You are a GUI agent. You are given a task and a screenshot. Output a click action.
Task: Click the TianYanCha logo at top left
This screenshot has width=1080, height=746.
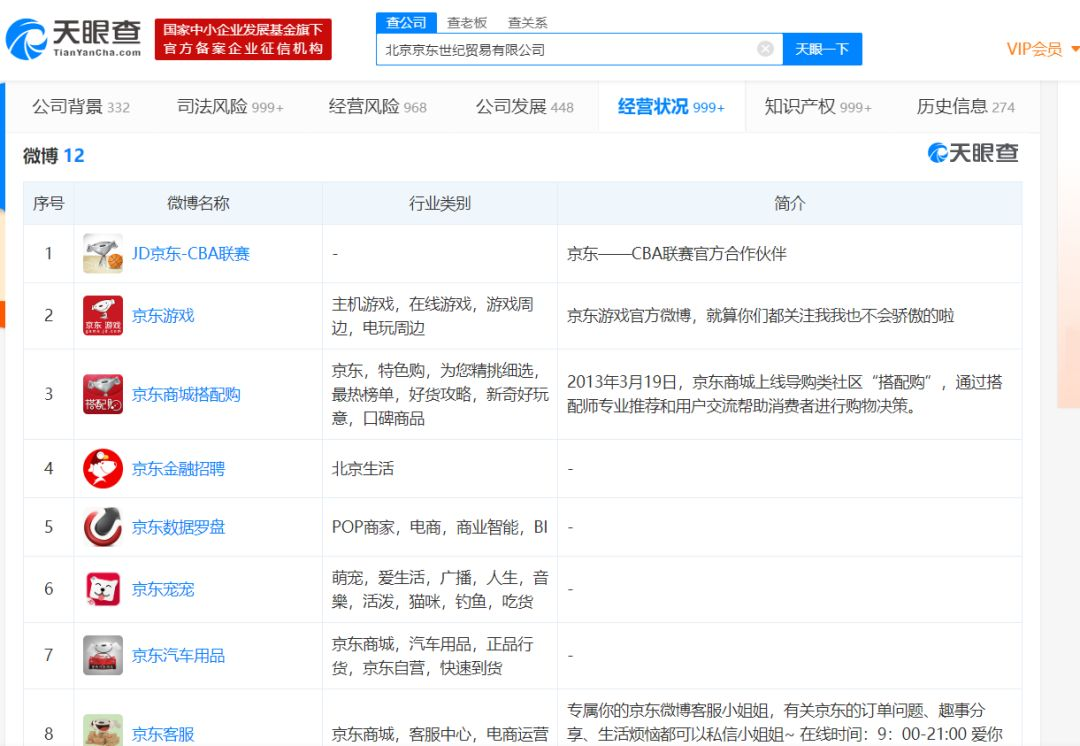coord(73,39)
